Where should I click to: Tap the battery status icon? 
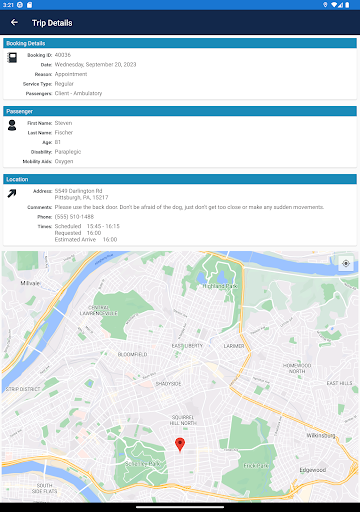coord(347,5)
